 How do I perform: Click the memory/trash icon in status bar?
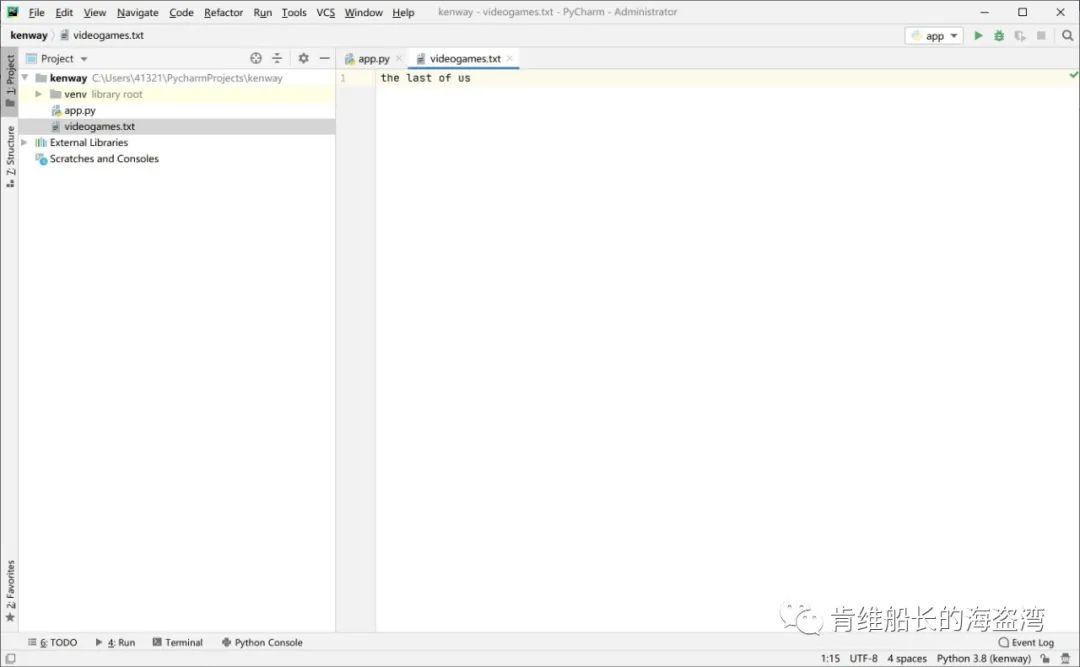[1066, 659]
